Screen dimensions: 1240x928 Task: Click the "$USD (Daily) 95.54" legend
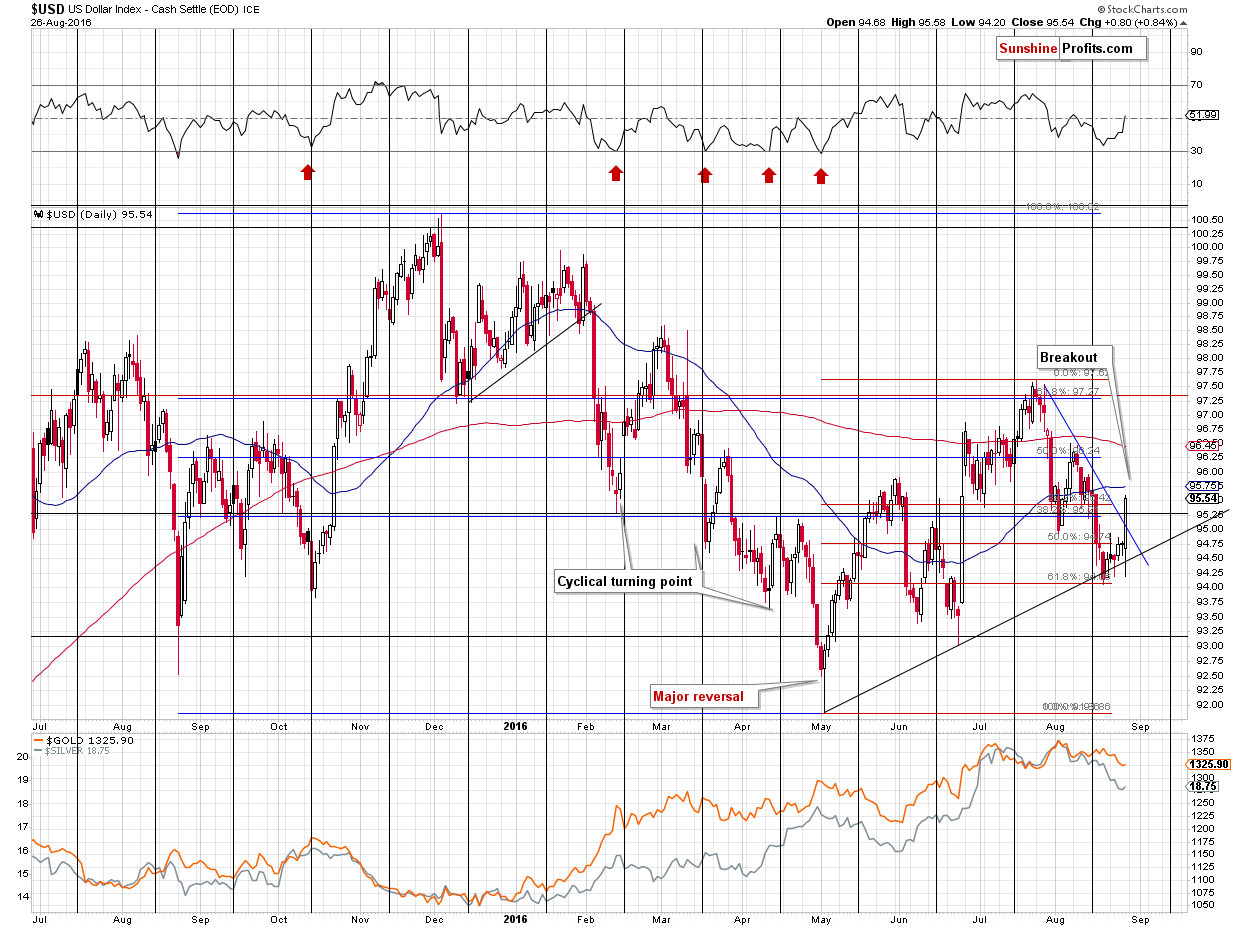click(91, 214)
